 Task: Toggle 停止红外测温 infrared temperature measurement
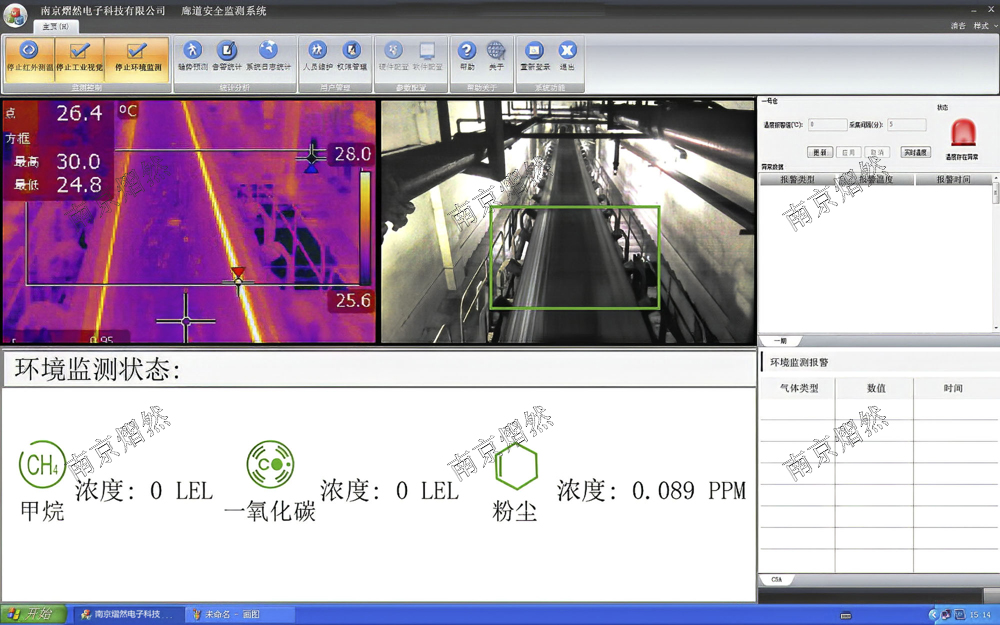(x=29, y=56)
